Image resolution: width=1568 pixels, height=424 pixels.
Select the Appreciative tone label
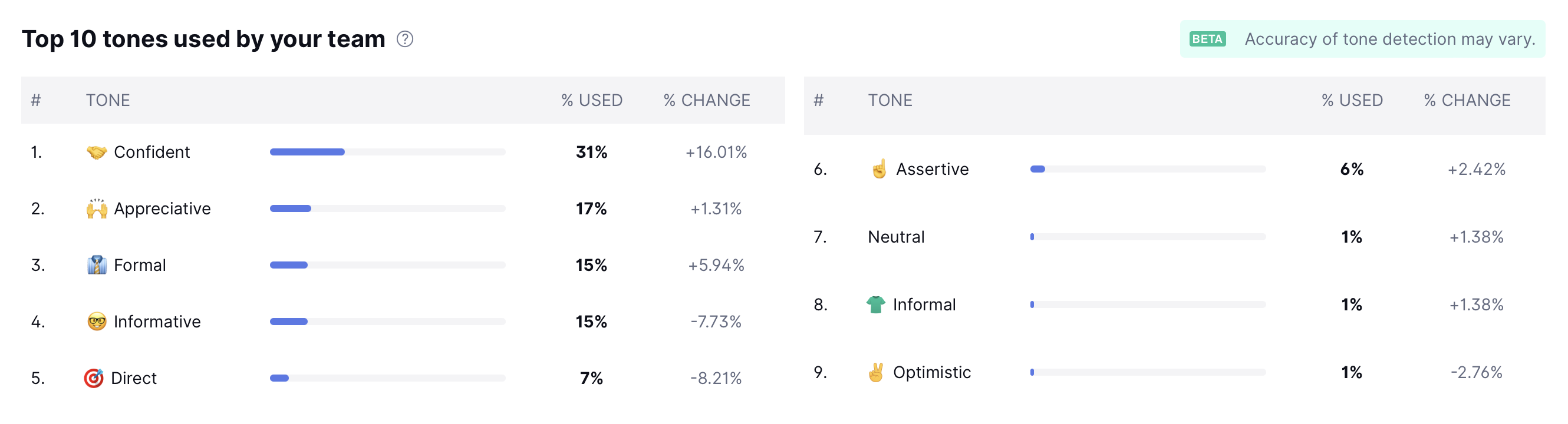coord(162,208)
